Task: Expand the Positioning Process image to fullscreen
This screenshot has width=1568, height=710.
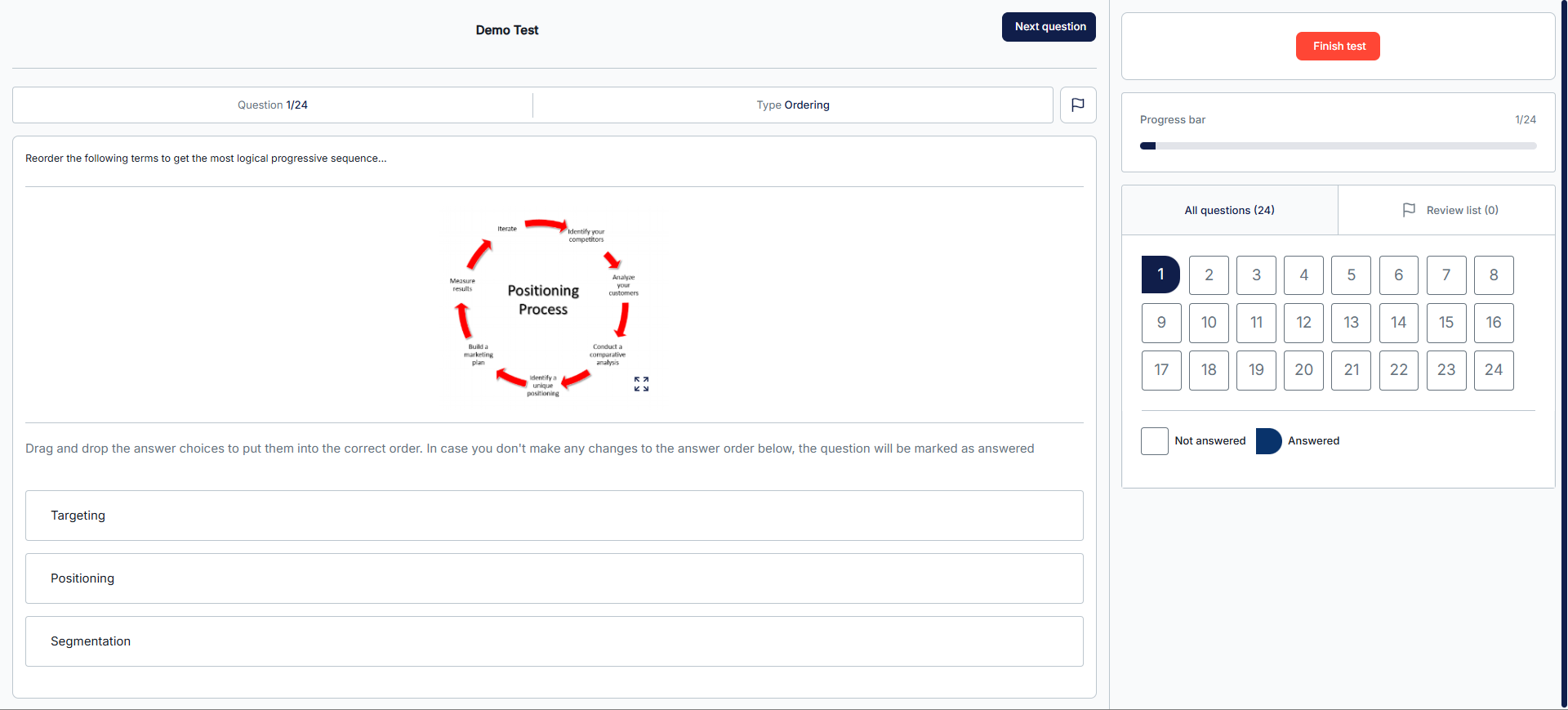Action: pyautogui.click(x=641, y=384)
